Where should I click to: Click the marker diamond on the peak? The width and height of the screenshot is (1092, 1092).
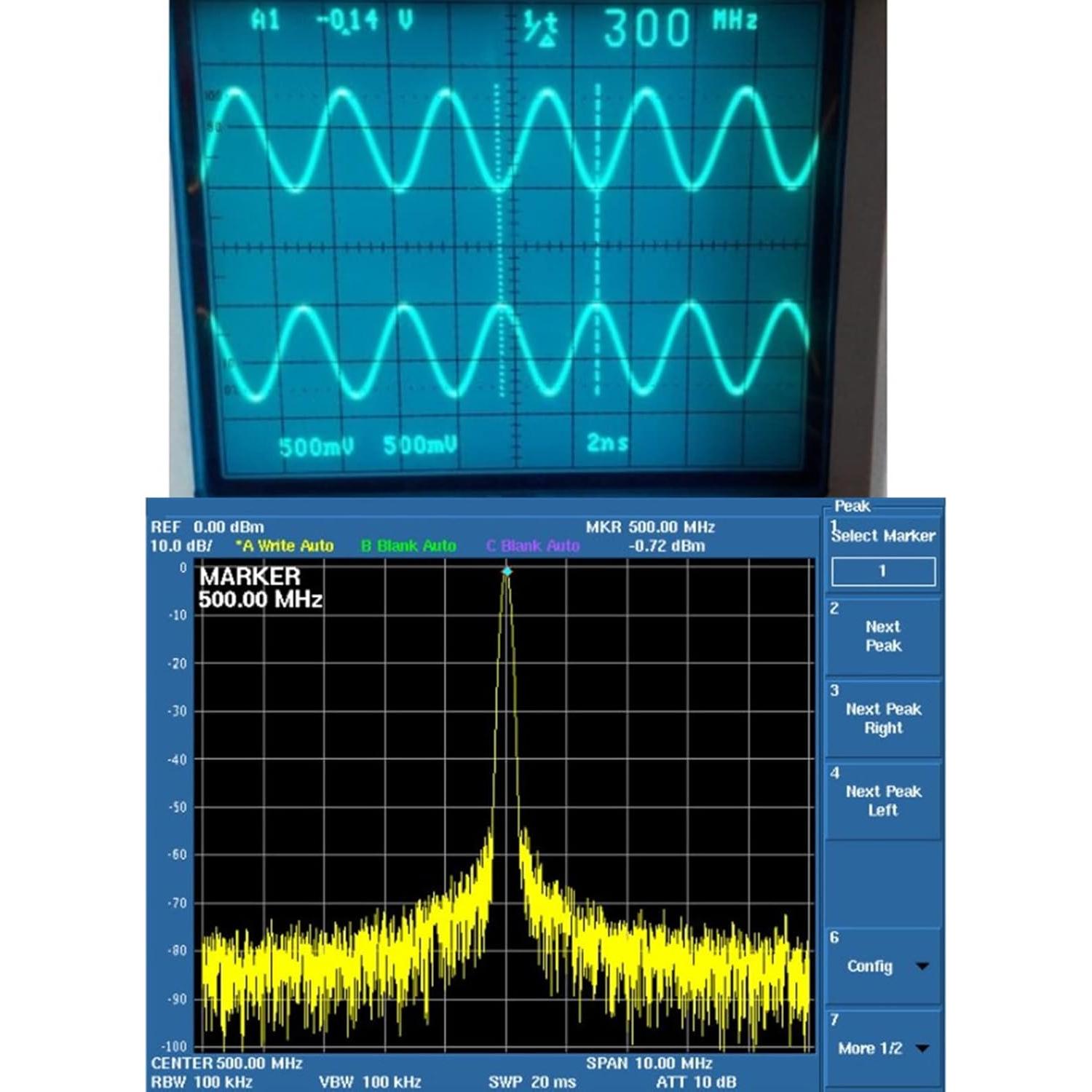505,573
